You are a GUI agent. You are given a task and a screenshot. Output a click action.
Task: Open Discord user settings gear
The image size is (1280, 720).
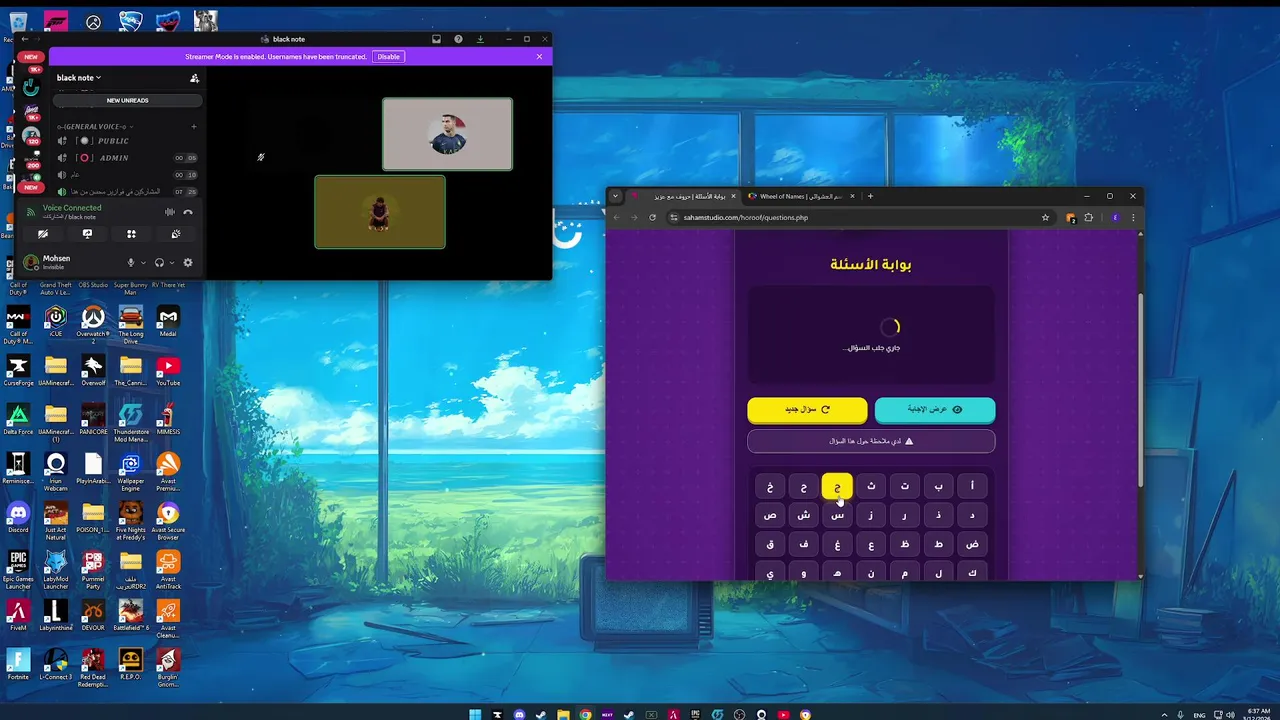click(x=187, y=263)
